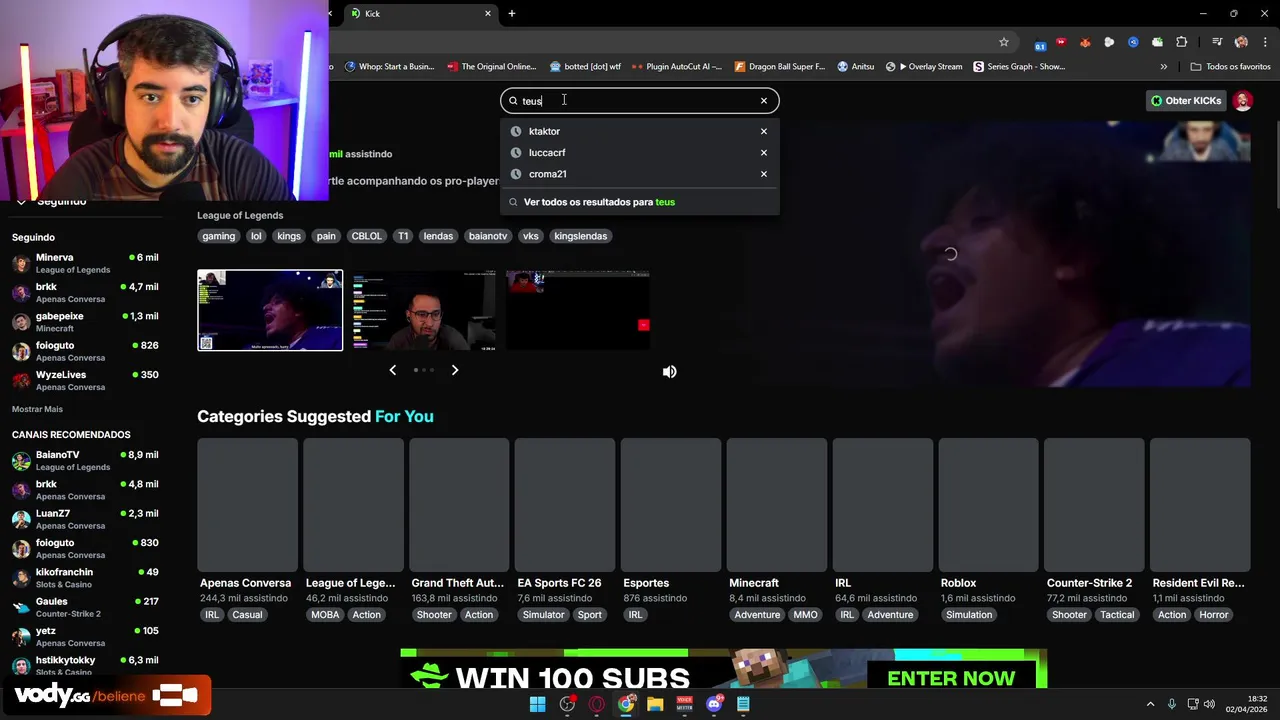Open the Chrome profile avatar
Screen dimensions: 1280x720
[1241, 42]
